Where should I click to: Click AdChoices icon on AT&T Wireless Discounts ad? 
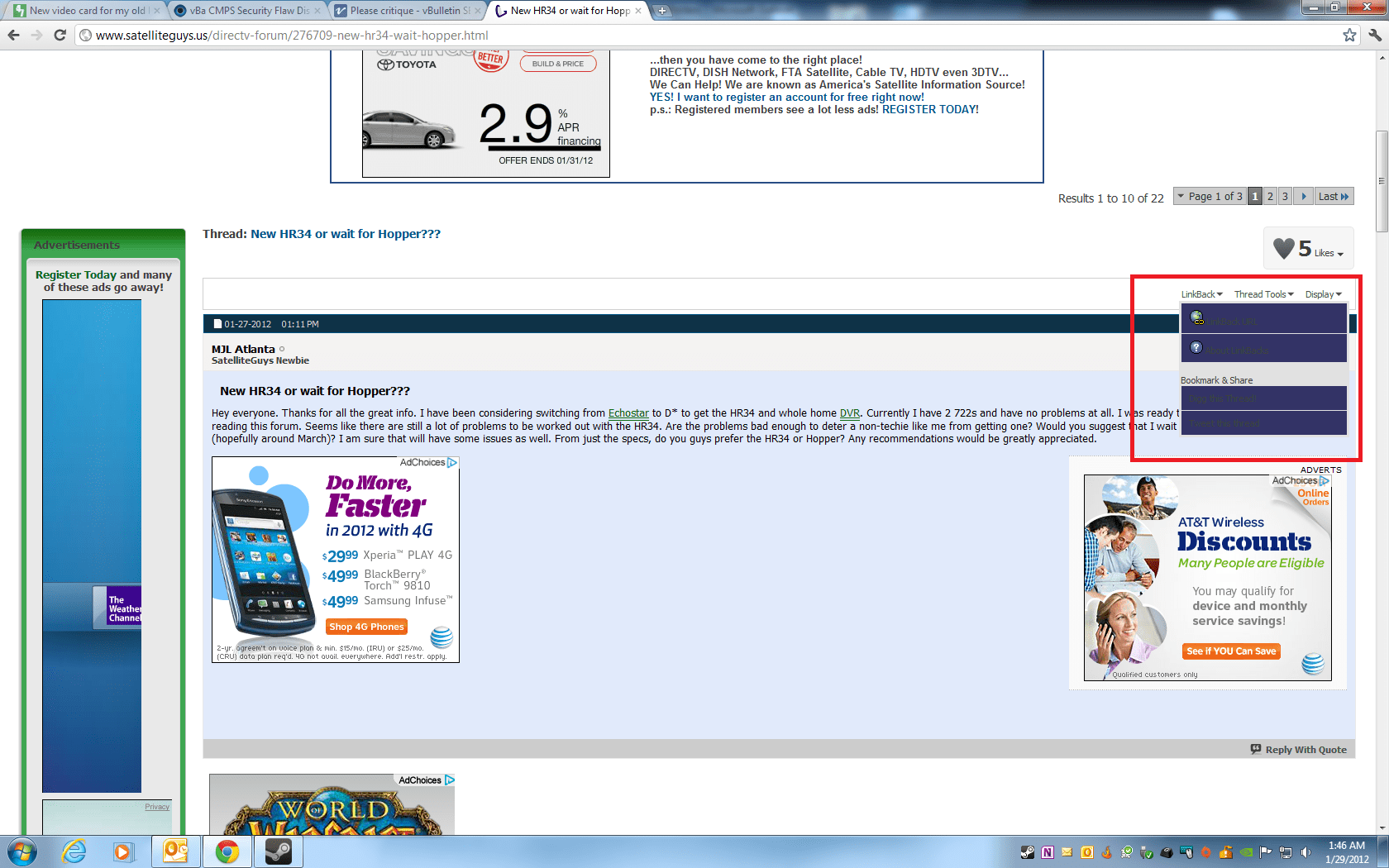pyautogui.click(x=1325, y=480)
